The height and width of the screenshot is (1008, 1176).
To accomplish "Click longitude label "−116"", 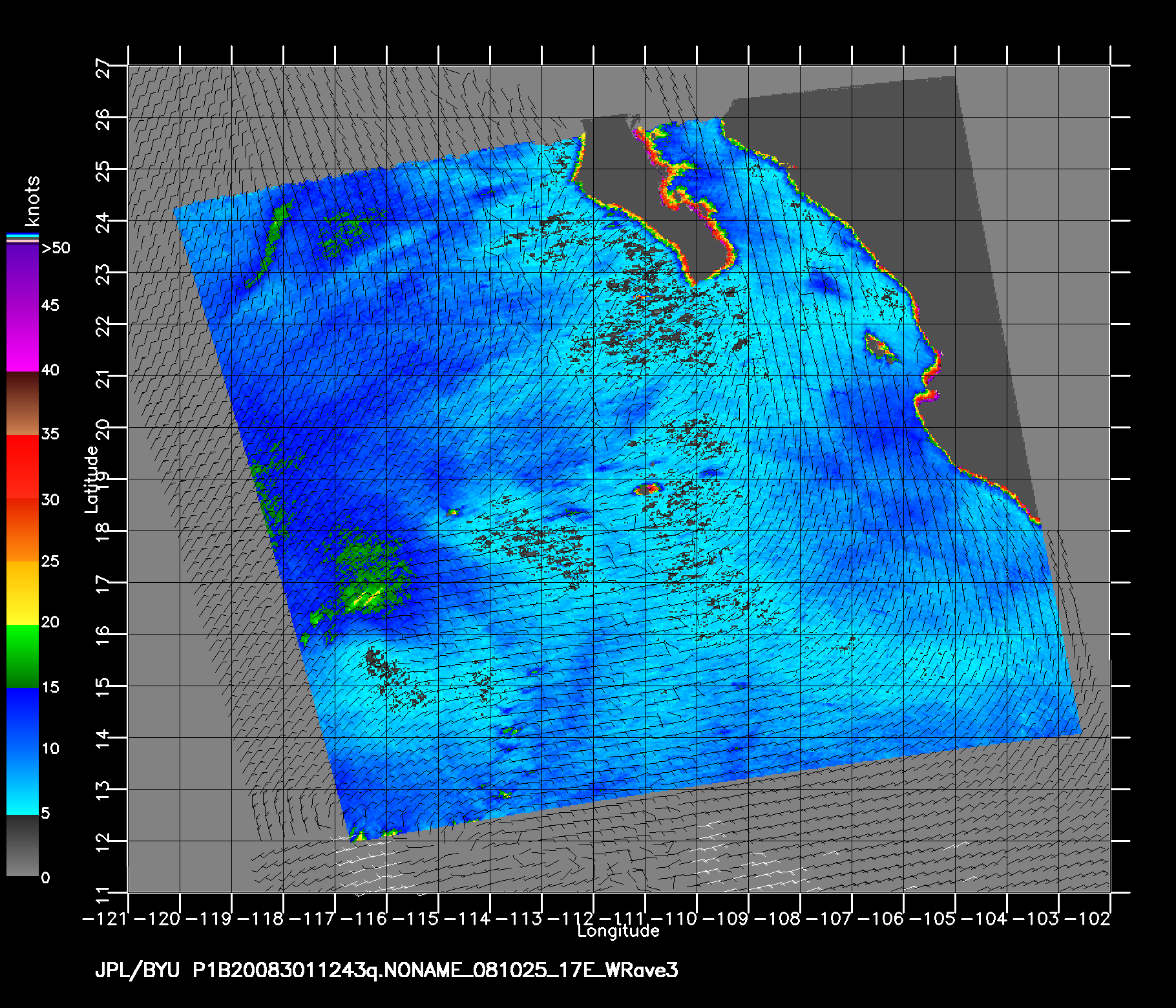I will pos(364,918).
